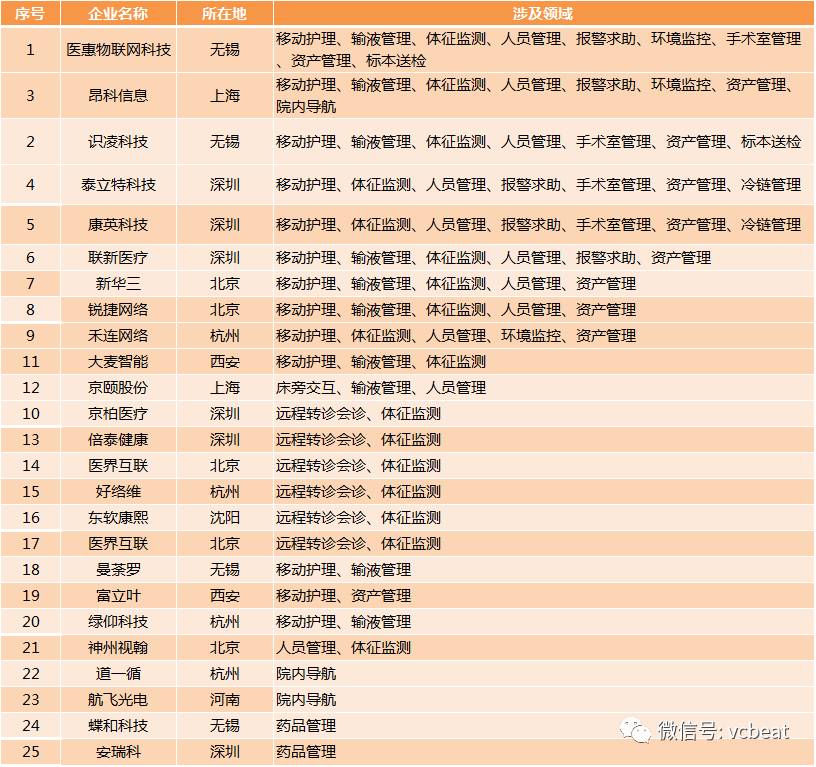Click 院内导航 in the 道一循 row
This screenshot has height=767, width=816.
(x=306, y=673)
